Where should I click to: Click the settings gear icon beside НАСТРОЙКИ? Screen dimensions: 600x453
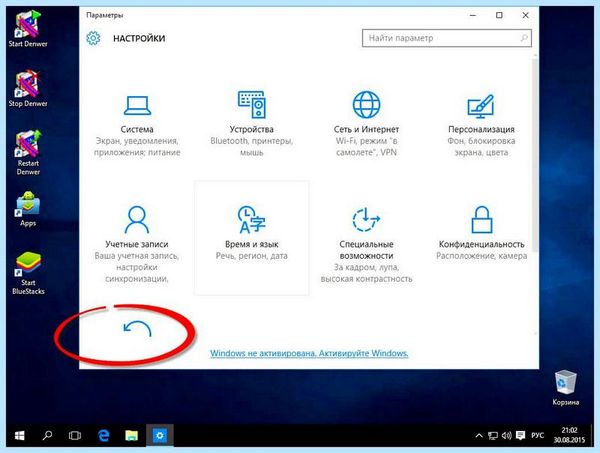pyautogui.click(x=93, y=38)
